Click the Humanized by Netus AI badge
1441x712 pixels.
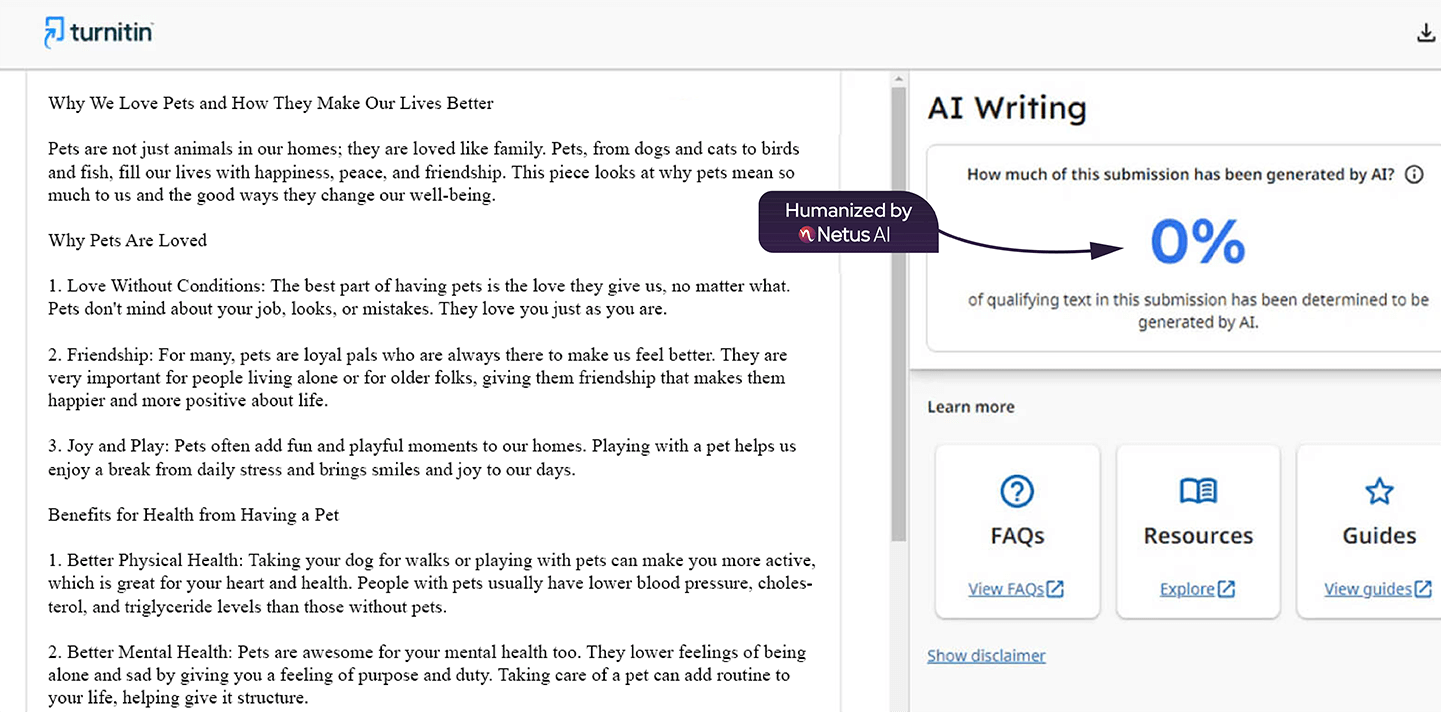click(x=848, y=223)
